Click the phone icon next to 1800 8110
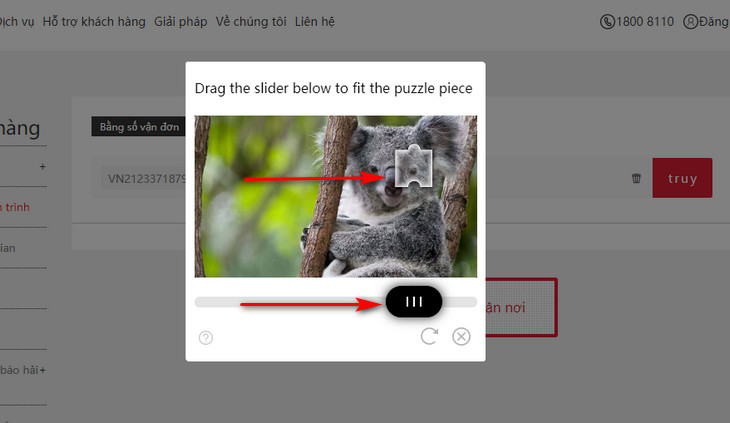 tap(607, 22)
